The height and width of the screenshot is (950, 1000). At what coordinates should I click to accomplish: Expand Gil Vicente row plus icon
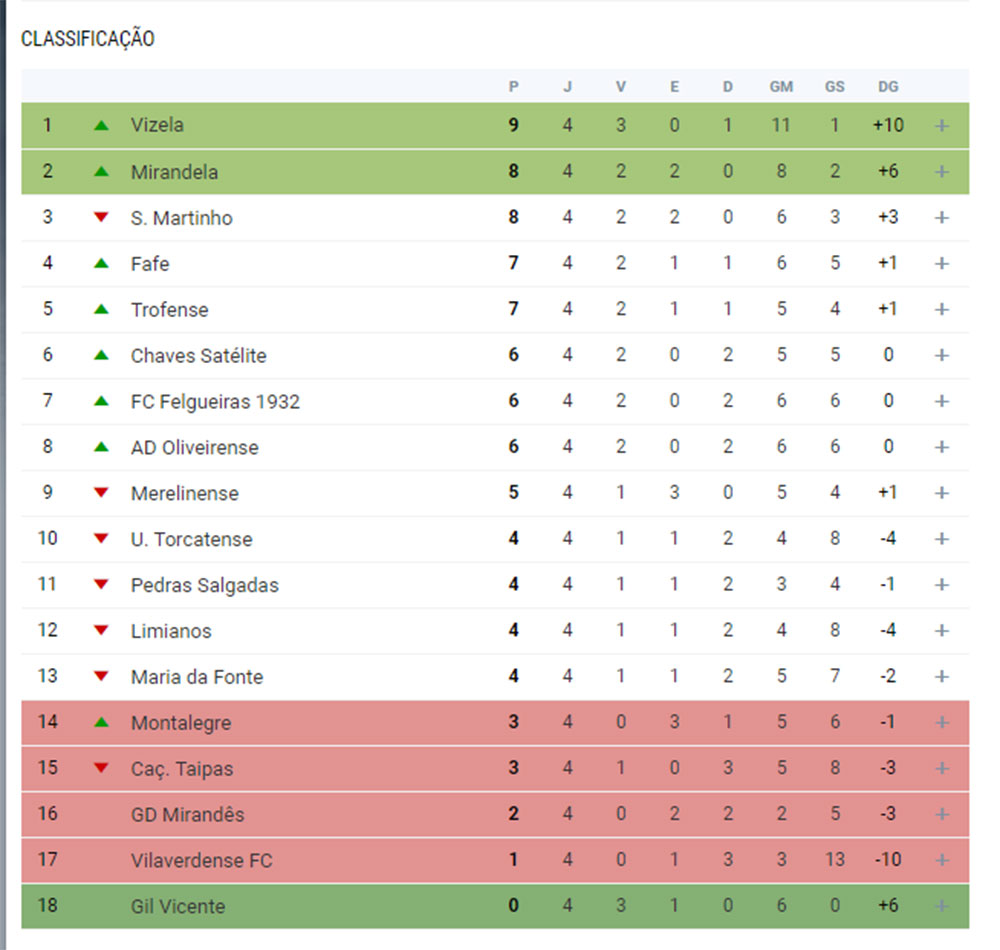coord(941,906)
